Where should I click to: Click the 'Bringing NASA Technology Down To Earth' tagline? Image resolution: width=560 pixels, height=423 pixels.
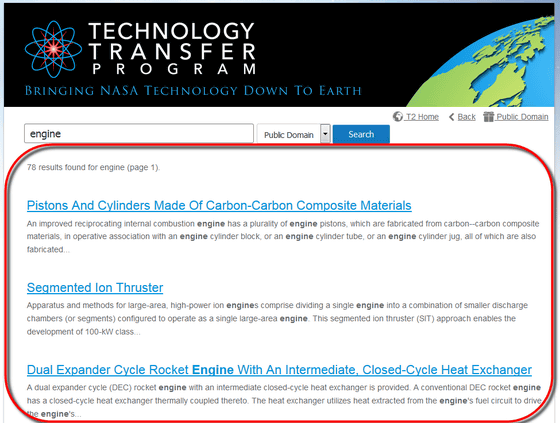(x=193, y=91)
